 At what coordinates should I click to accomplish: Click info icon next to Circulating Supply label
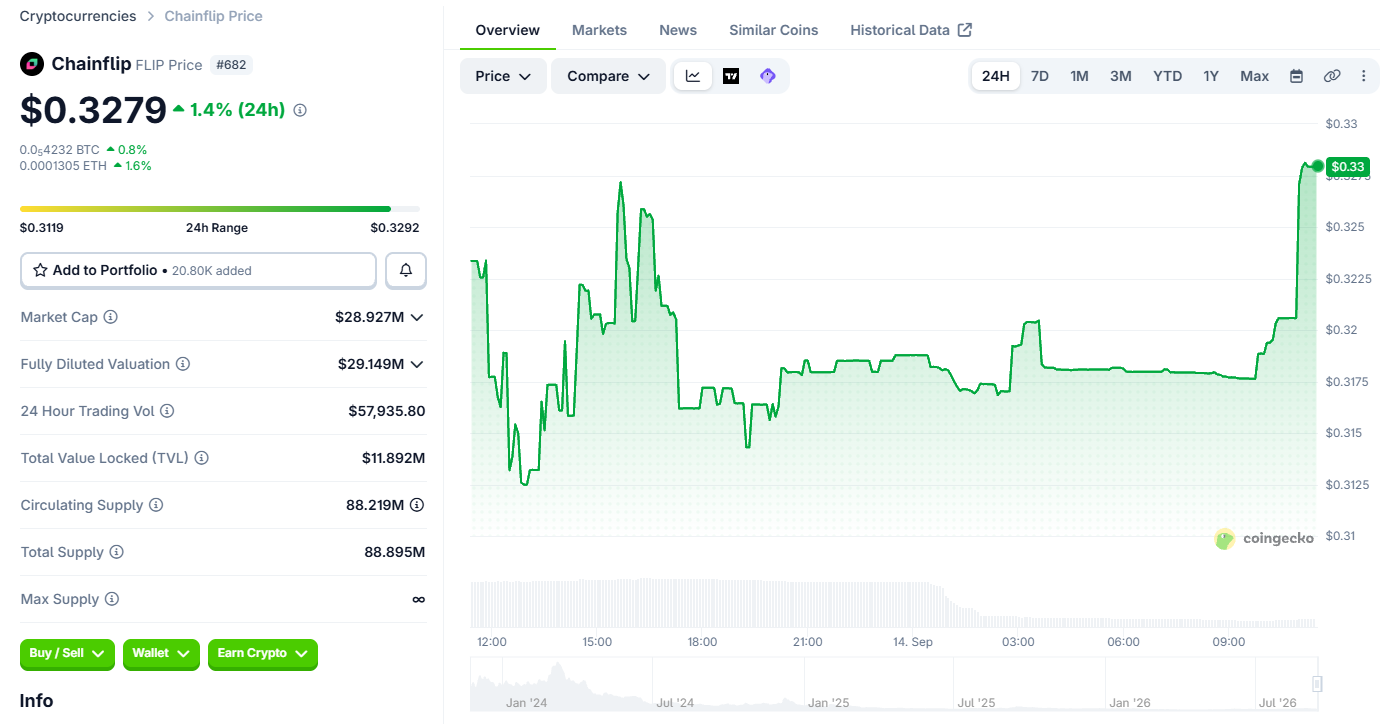coord(156,505)
